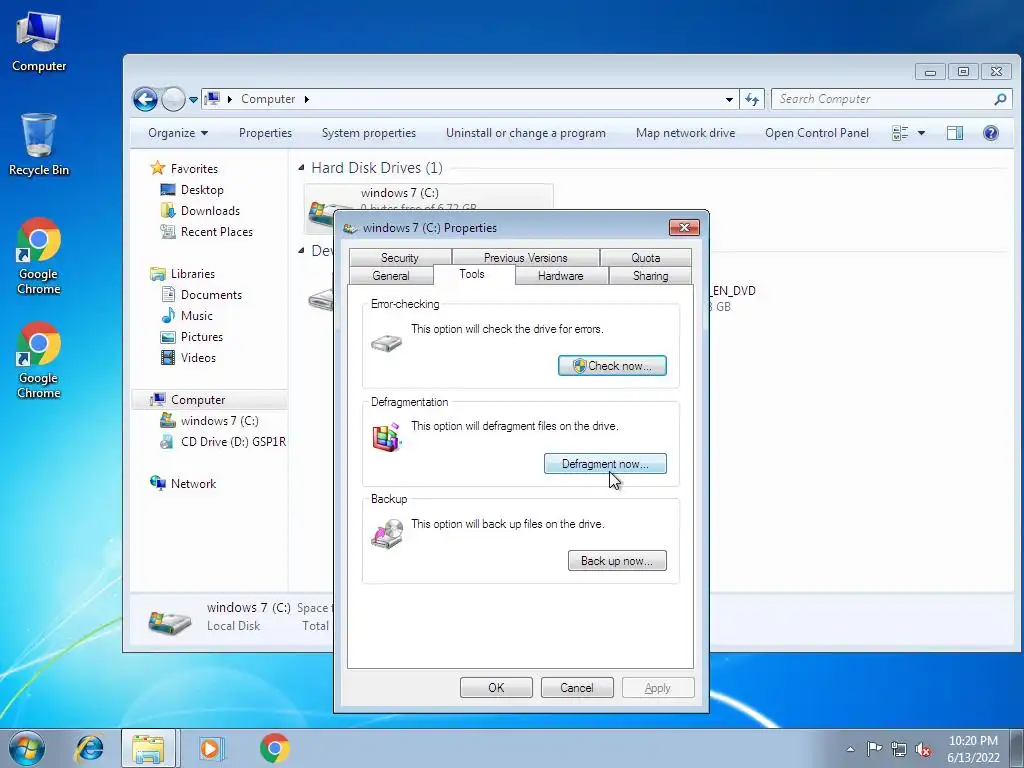Select Music library
The image size is (1024, 768).
(187, 316)
